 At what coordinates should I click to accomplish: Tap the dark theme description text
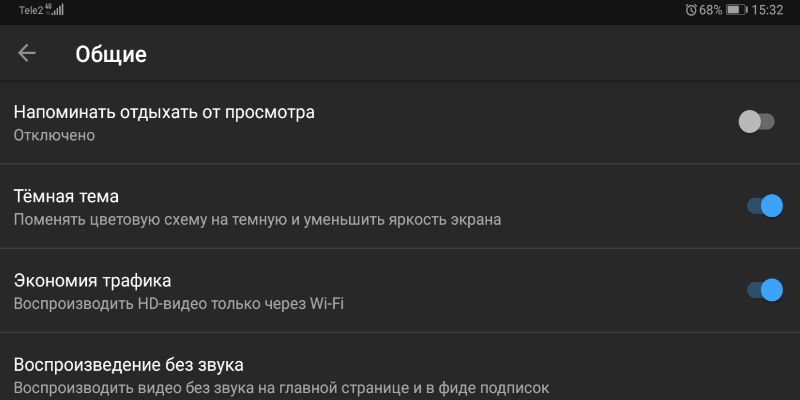click(x=257, y=220)
